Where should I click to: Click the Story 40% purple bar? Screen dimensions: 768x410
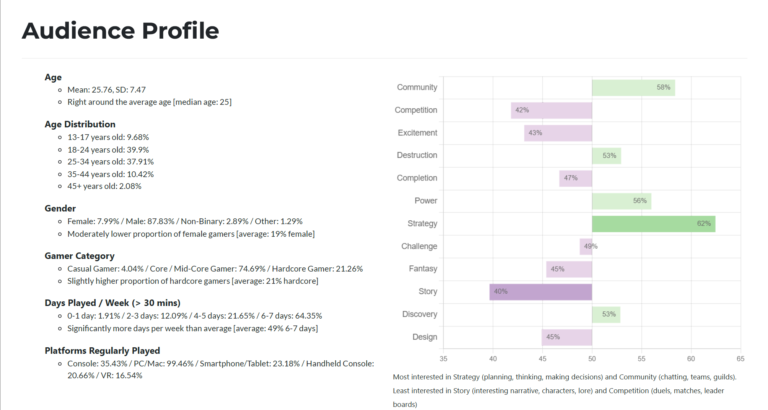[x=540, y=291]
